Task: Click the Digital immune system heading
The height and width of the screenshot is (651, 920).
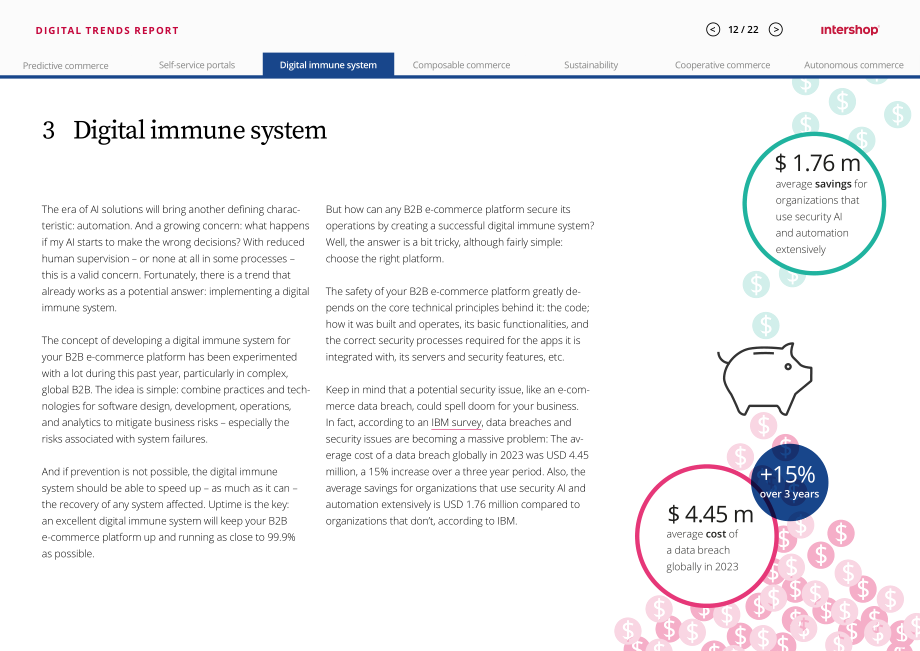Action: (x=184, y=130)
